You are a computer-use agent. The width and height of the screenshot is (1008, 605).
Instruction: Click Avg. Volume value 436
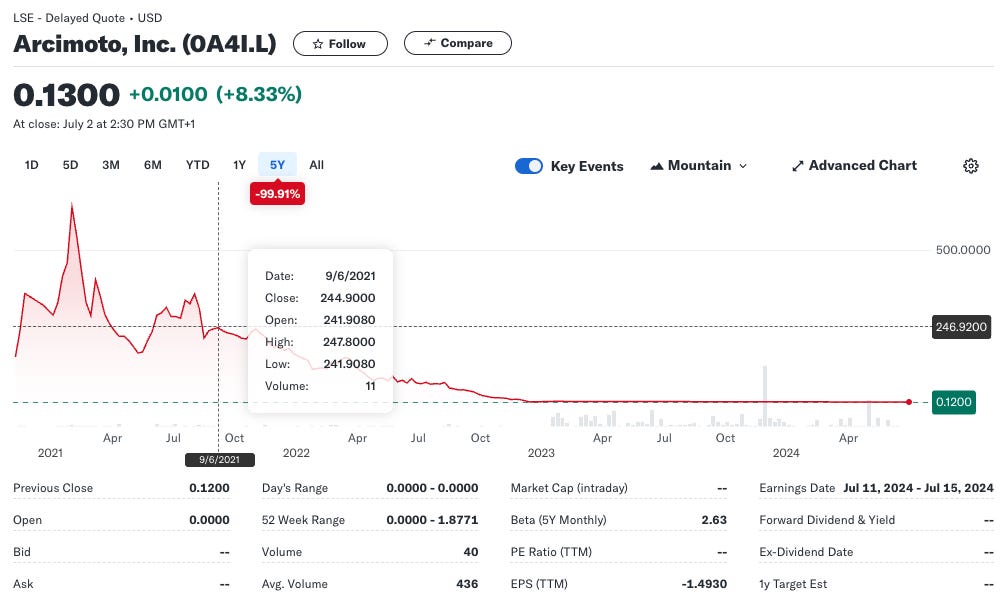point(467,584)
